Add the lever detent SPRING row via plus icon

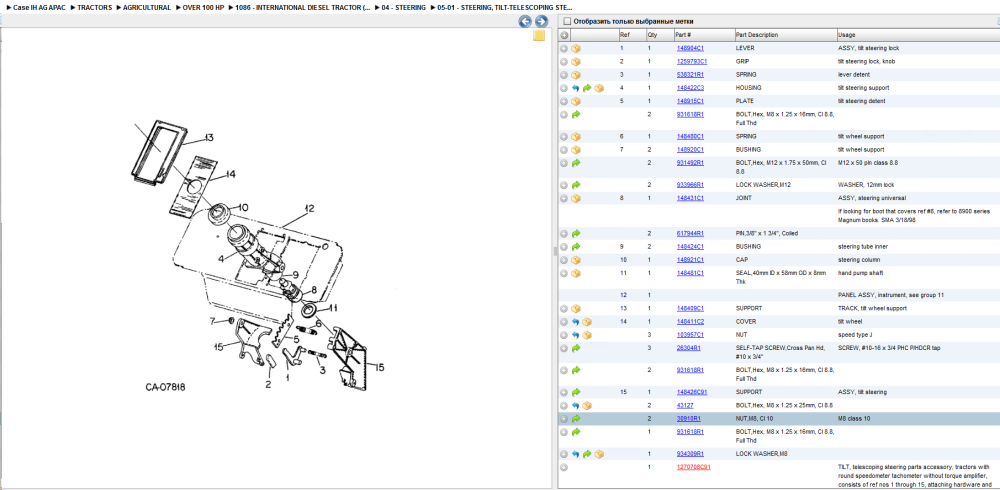(x=564, y=75)
